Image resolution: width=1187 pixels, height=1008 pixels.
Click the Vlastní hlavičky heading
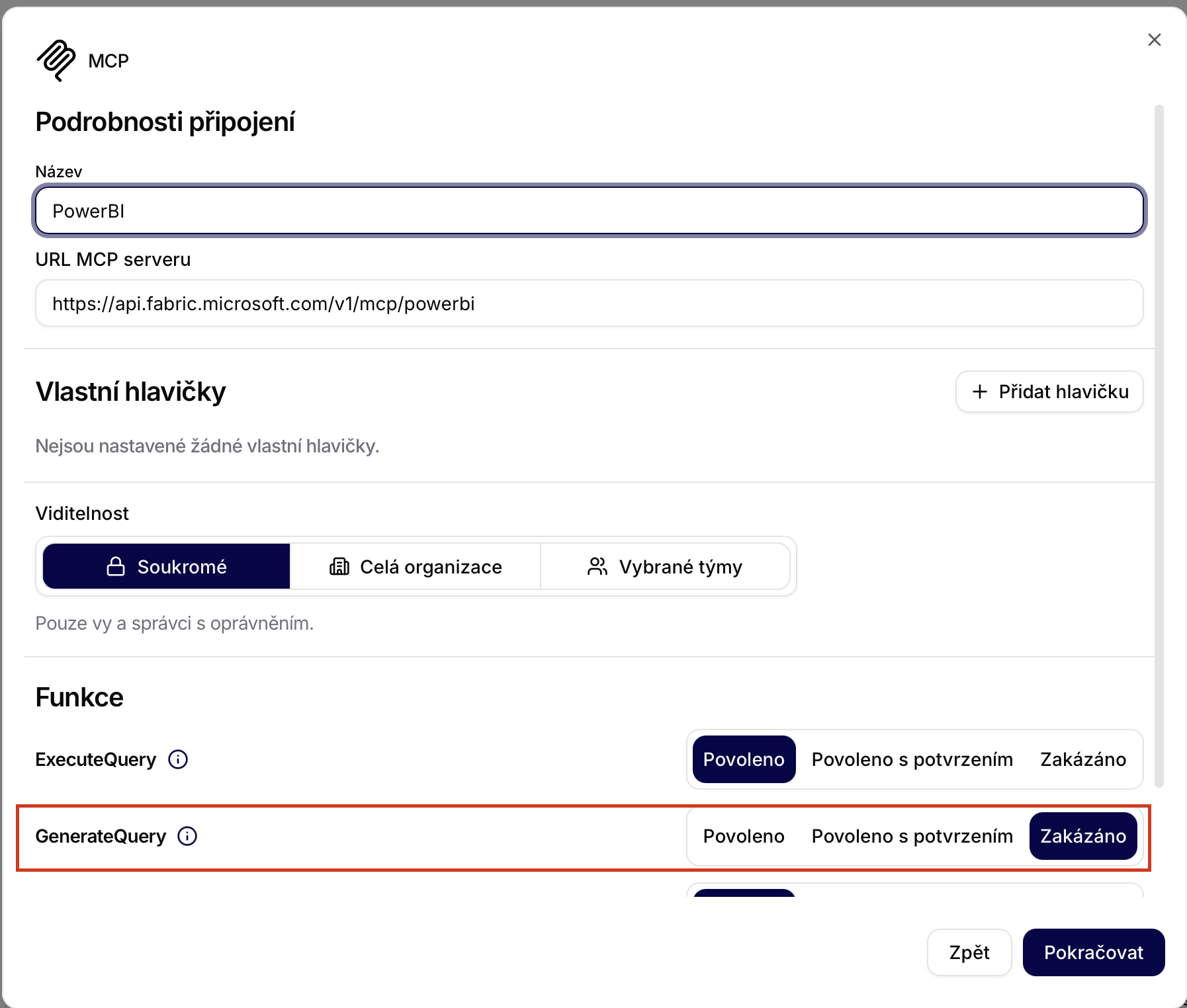(x=130, y=392)
